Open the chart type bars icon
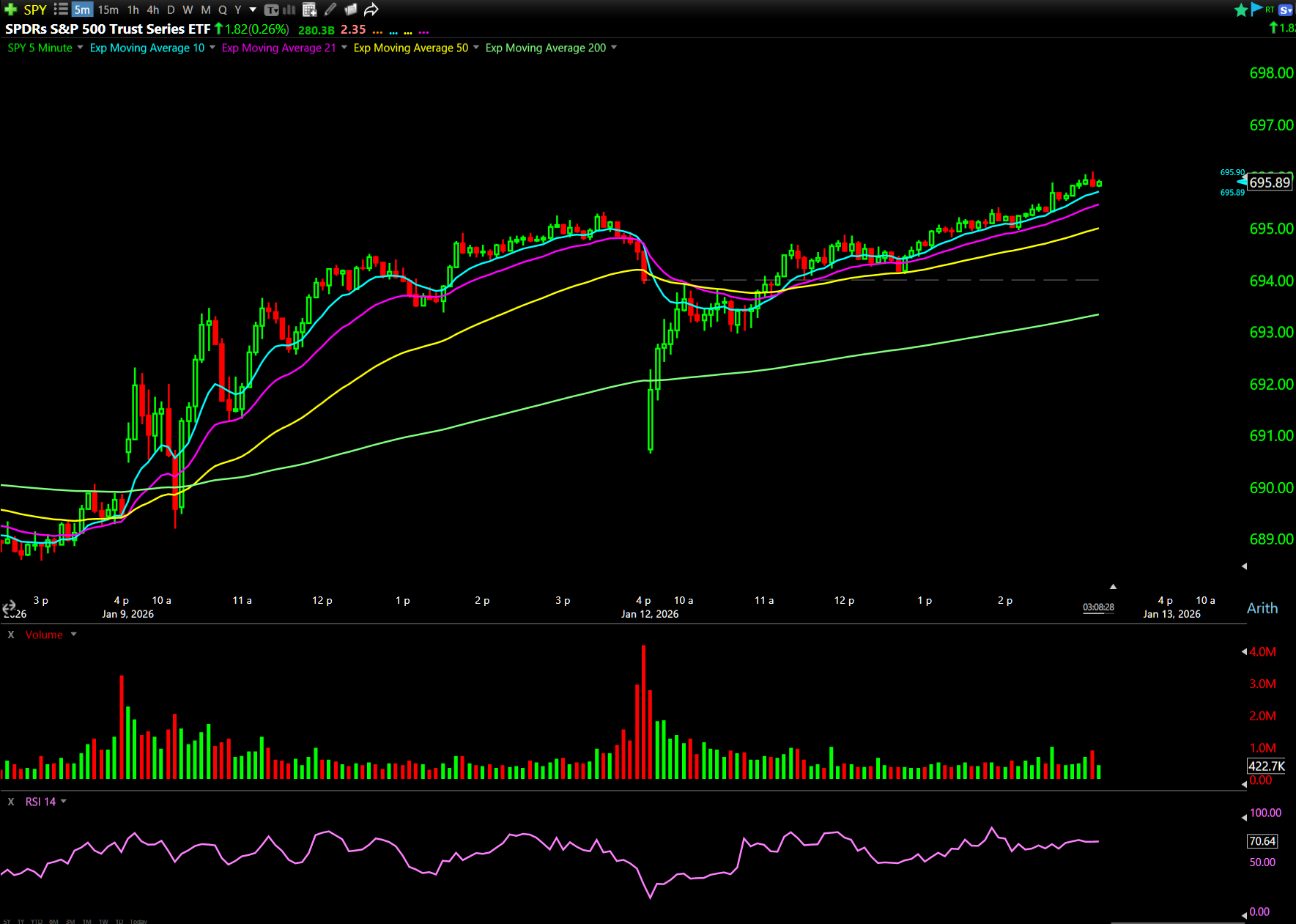The width and height of the screenshot is (1296, 924). pos(289,10)
